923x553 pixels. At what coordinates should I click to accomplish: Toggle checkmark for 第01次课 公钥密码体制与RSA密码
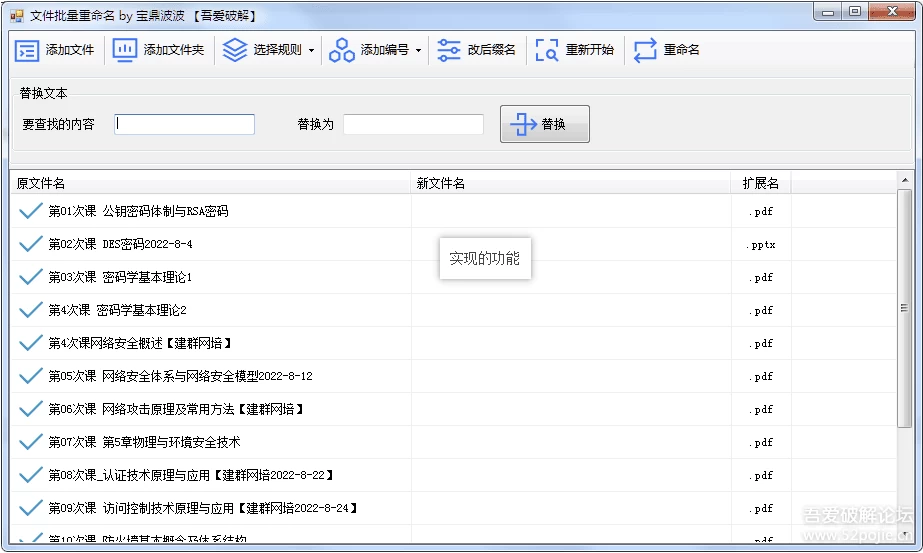click(31, 211)
